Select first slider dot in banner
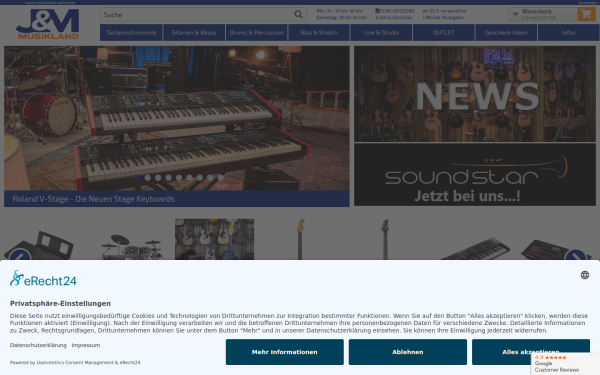The height and width of the screenshot is (375, 600). tap(137, 178)
